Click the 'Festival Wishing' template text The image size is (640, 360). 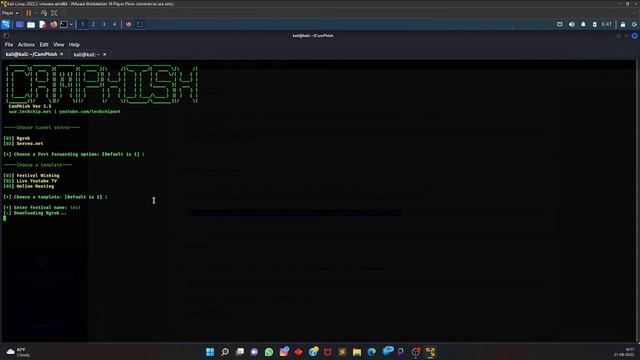click(x=38, y=176)
